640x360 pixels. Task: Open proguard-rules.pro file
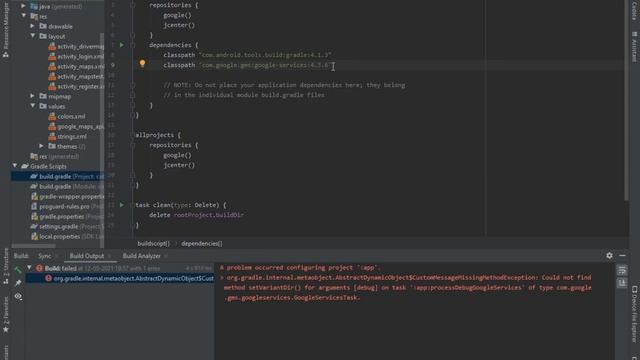tap(67, 207)
